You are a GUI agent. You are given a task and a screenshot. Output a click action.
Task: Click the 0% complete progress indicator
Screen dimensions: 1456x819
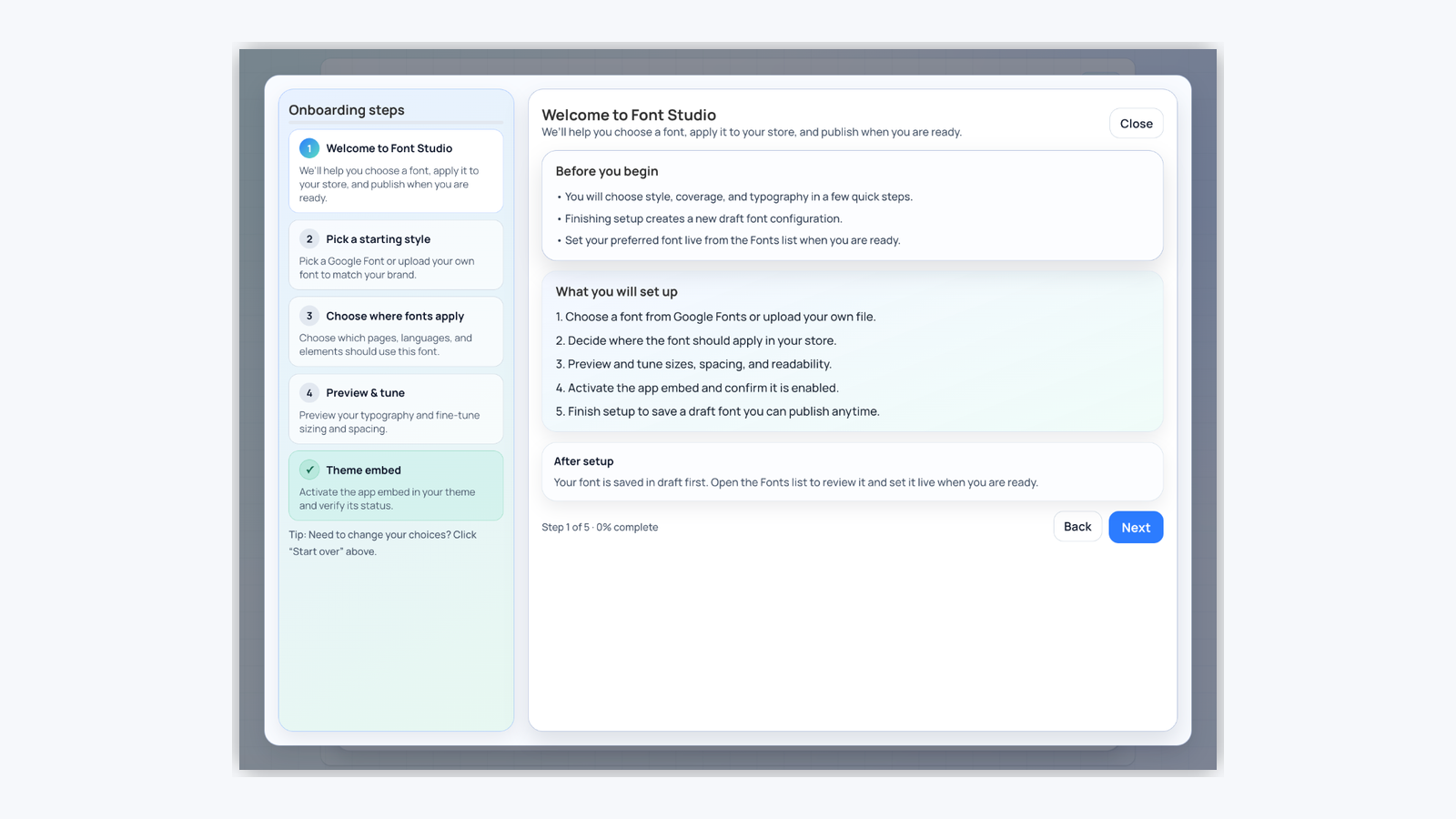point(600,527)
